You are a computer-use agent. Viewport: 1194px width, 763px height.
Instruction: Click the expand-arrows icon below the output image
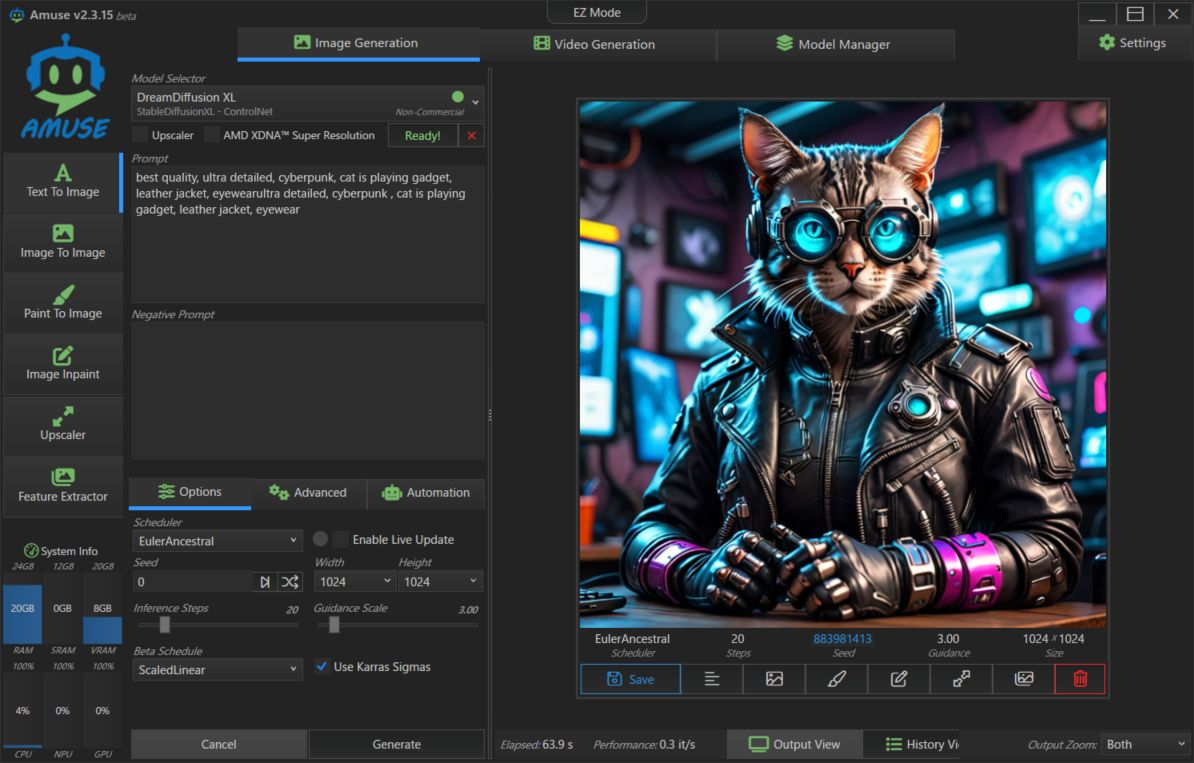point(961,679)
